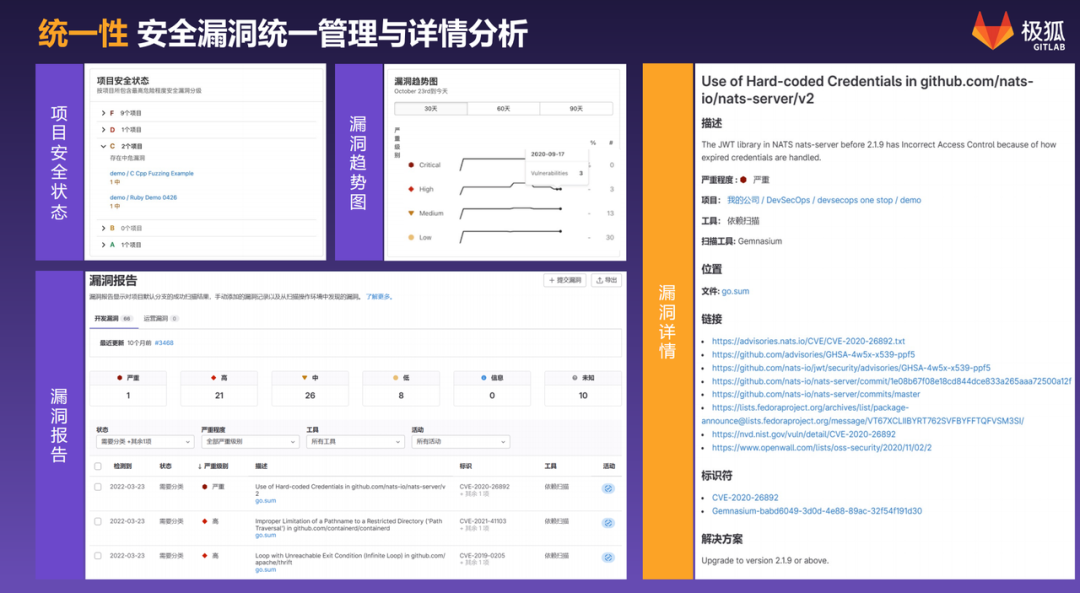Click CVE-2021-41103 identifier in table
The height and width of the screenshot is (593, 1080).
pos(483,521)
